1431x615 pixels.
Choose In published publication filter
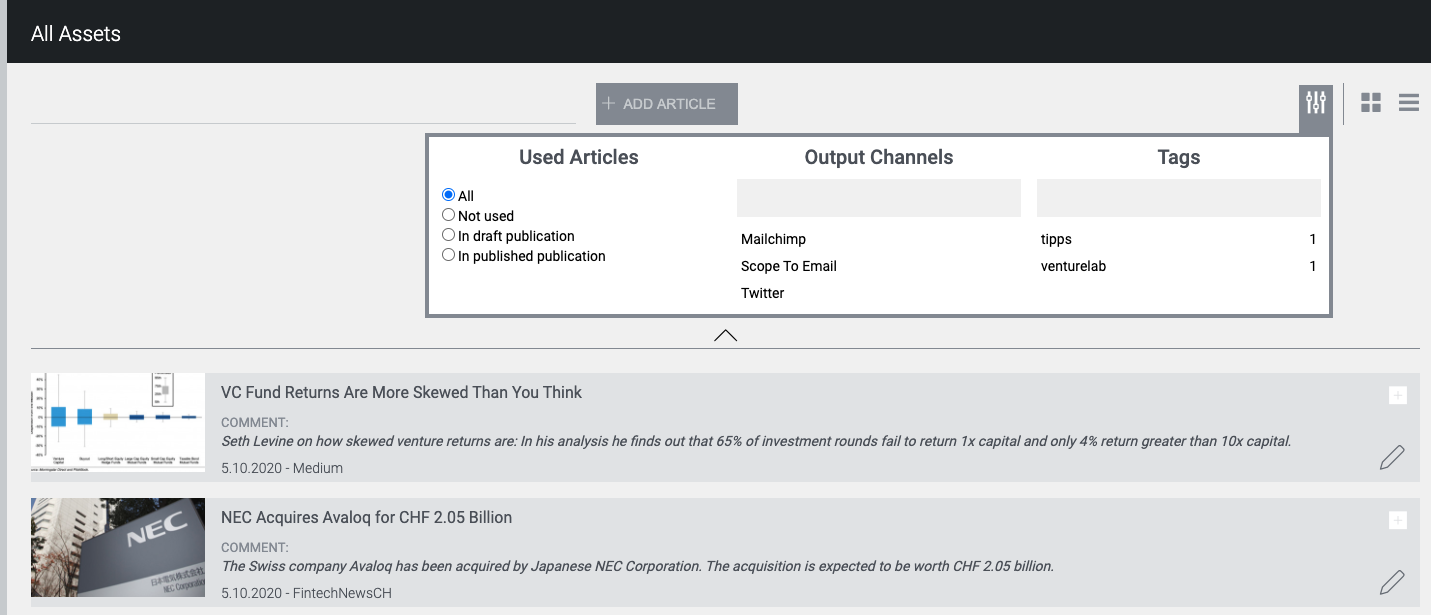click(448, 255)
